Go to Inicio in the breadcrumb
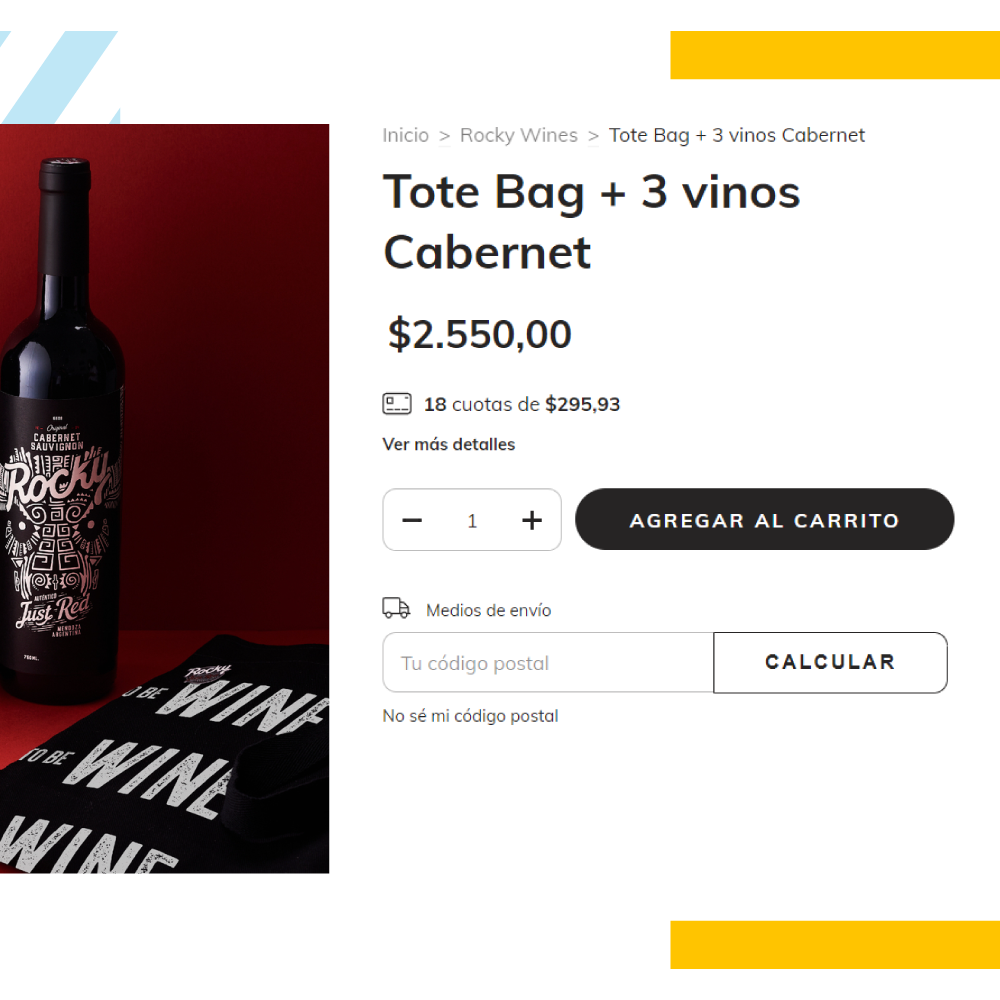Screen dimensions: 1000x1000 (406, 135)
